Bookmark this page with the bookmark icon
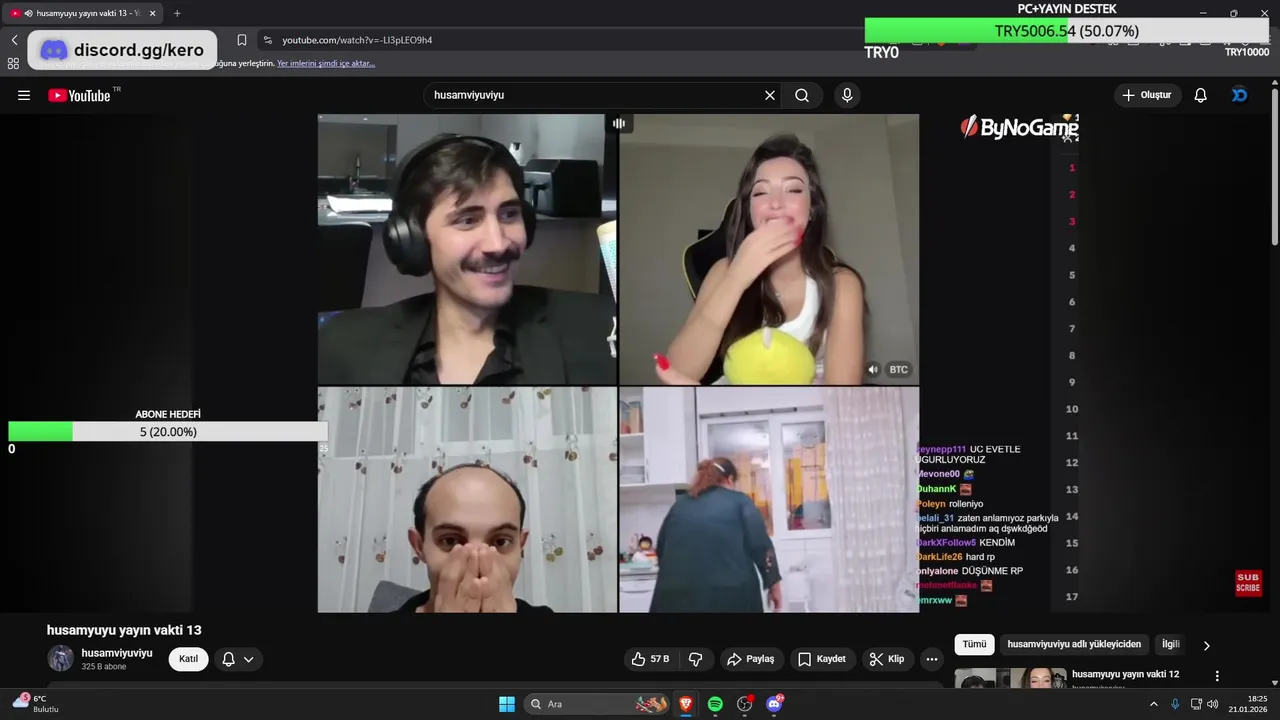 (241, 40)
